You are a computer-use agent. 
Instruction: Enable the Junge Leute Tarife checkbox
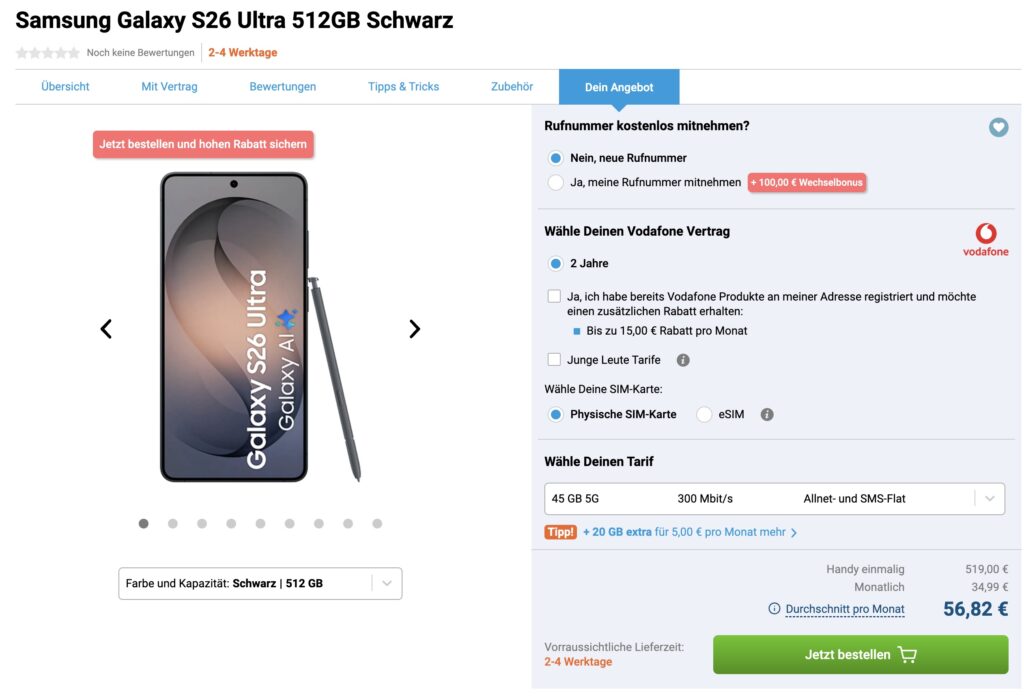coord(554,360)
